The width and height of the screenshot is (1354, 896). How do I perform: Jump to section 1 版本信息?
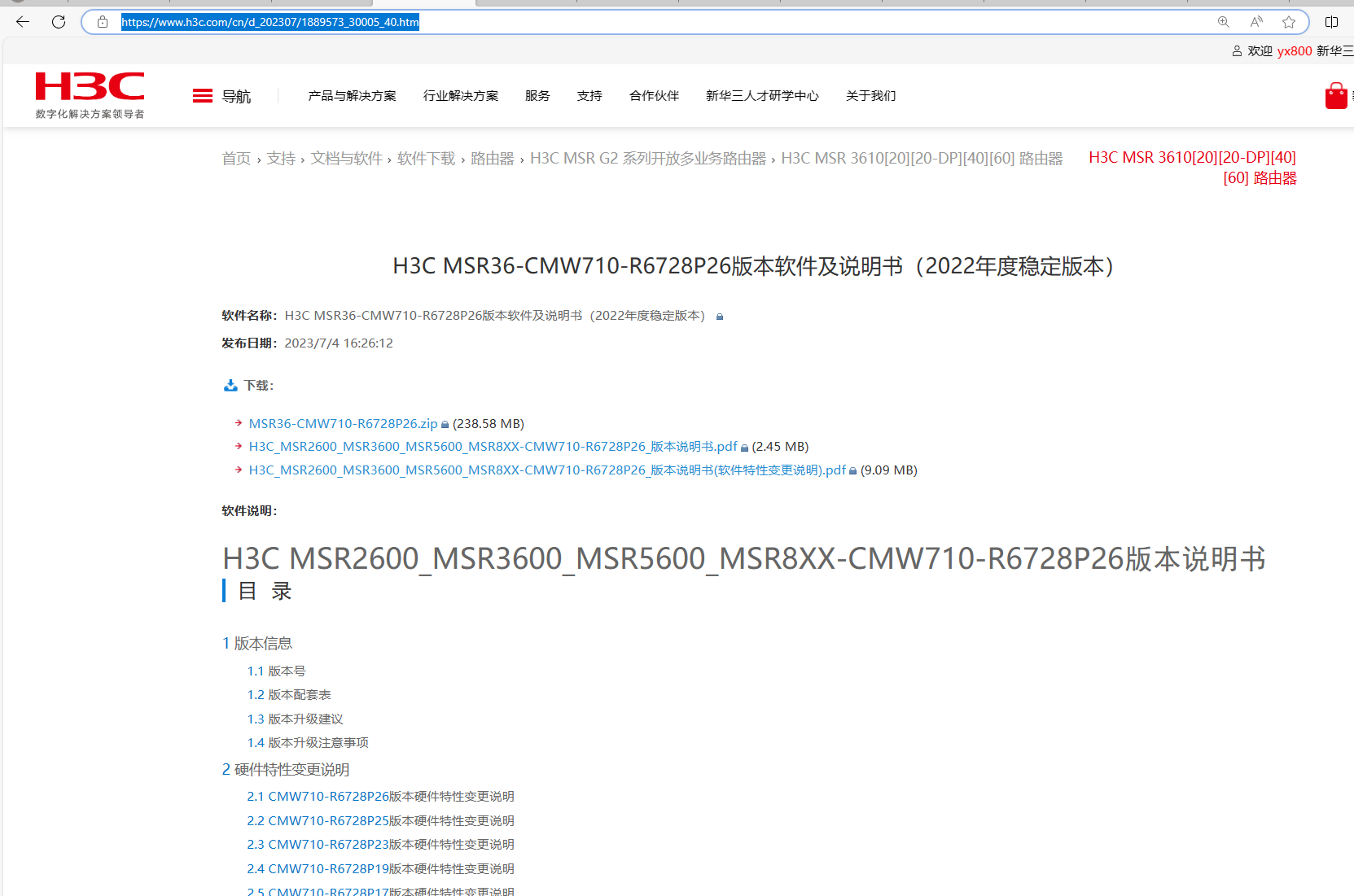257,644
